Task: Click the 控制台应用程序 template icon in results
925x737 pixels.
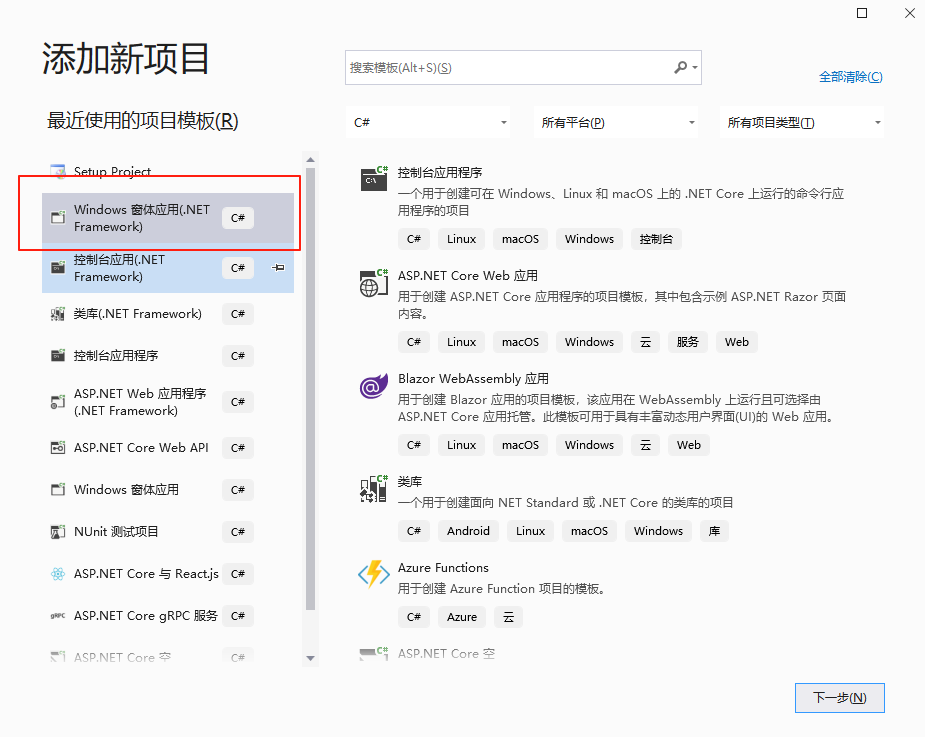Action: (374, 178)
